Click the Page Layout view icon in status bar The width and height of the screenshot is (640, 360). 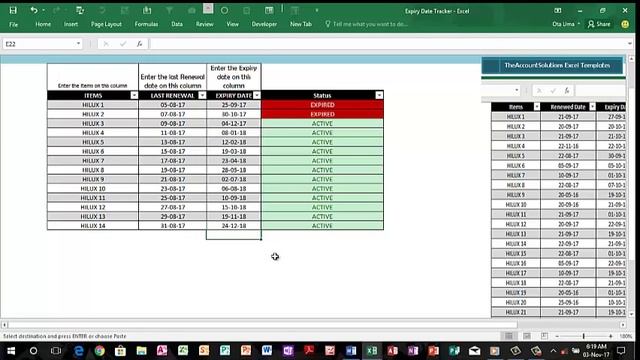pos(527,336)
